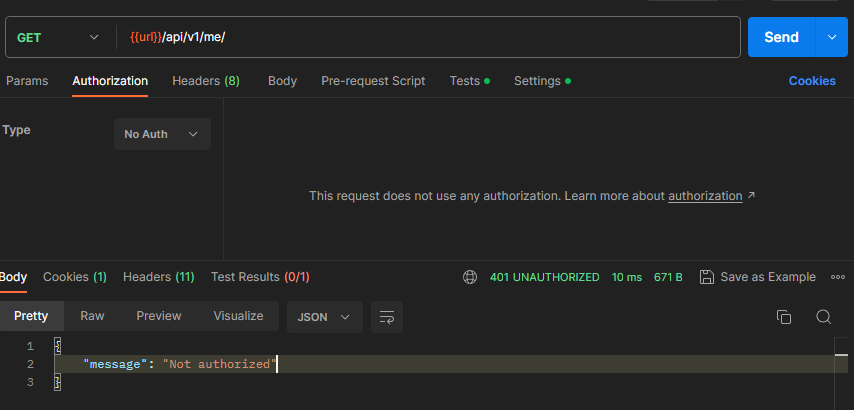Switch to Preview response view
This screenshot has height=410, width=854.
[x=159, y=316]
